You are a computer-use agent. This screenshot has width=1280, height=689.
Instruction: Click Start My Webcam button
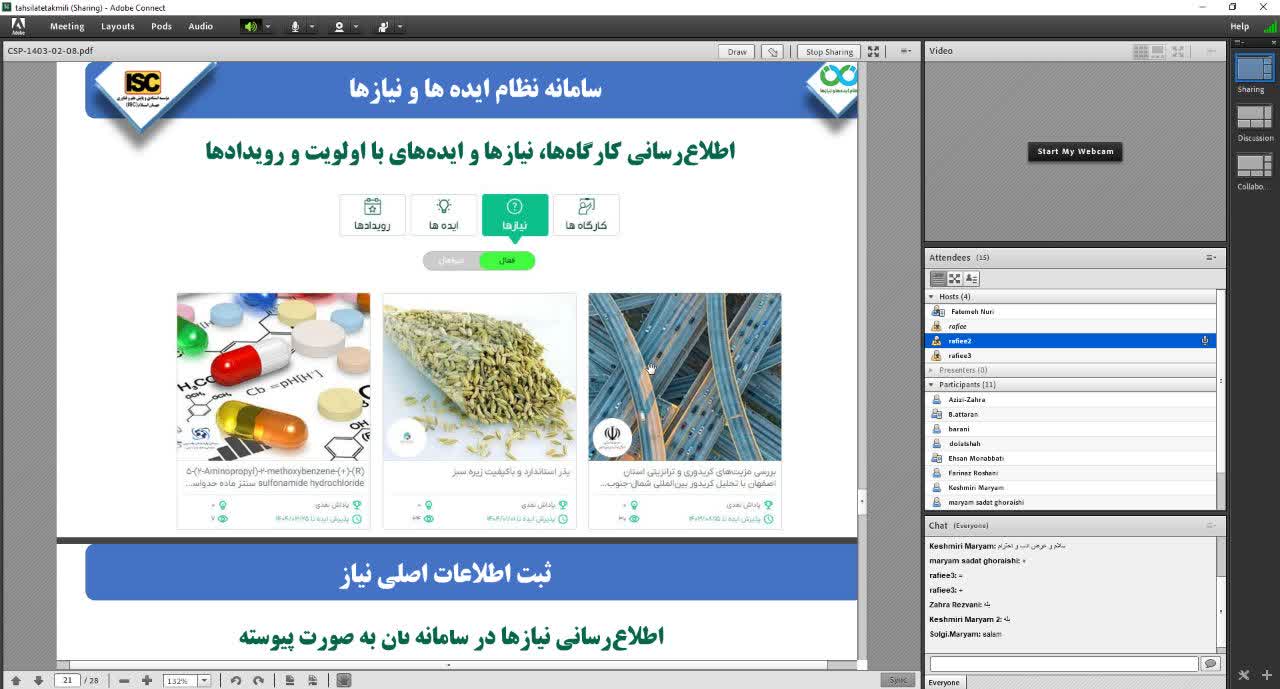tap(1075, 152)
